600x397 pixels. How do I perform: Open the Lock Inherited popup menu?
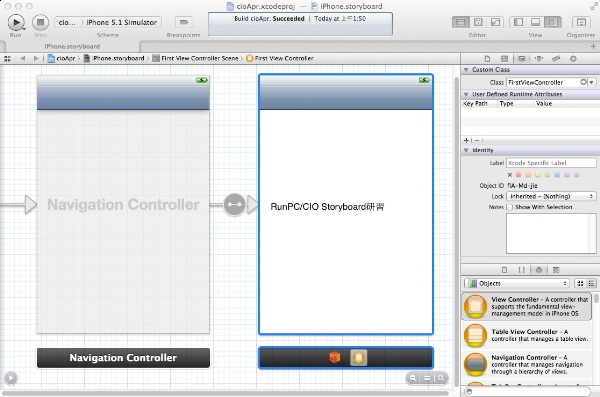551,196
